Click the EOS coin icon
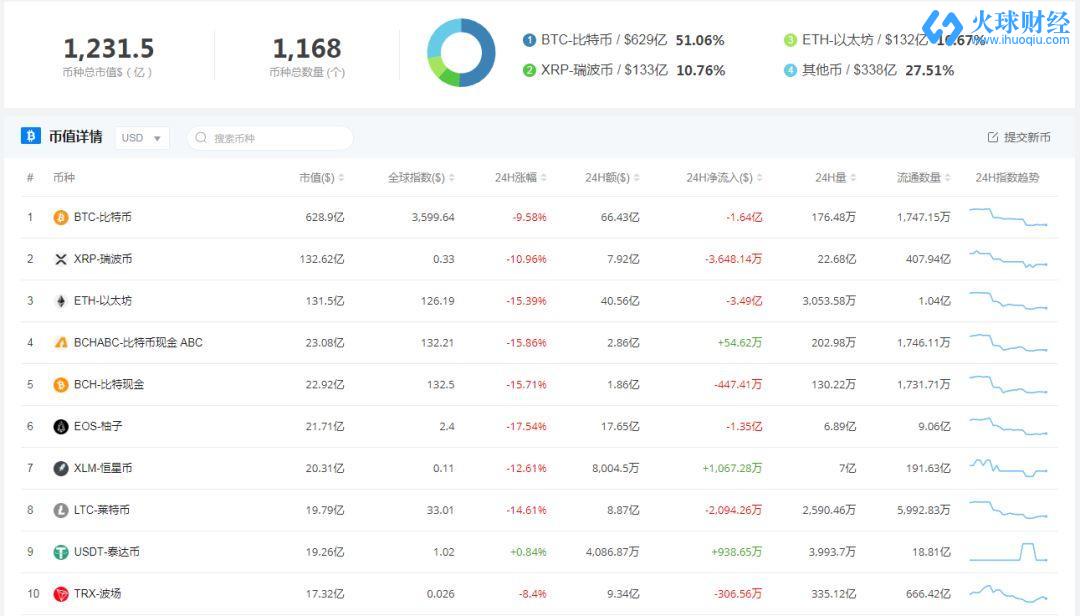The width and height of the screenshot is (1080, 616). [x=61, y=427]
